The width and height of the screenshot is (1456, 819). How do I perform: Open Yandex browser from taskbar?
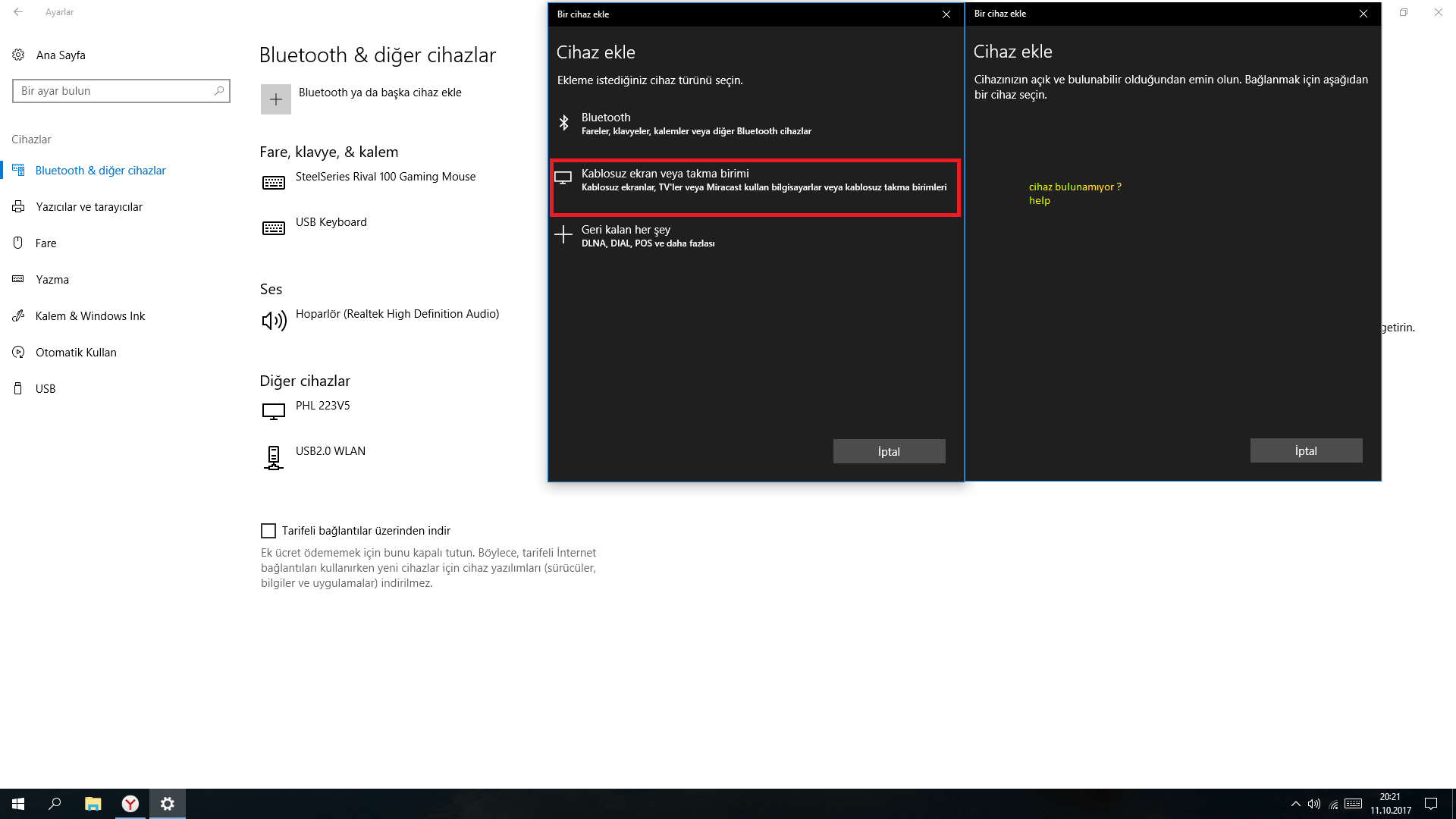tap(130, 804)
